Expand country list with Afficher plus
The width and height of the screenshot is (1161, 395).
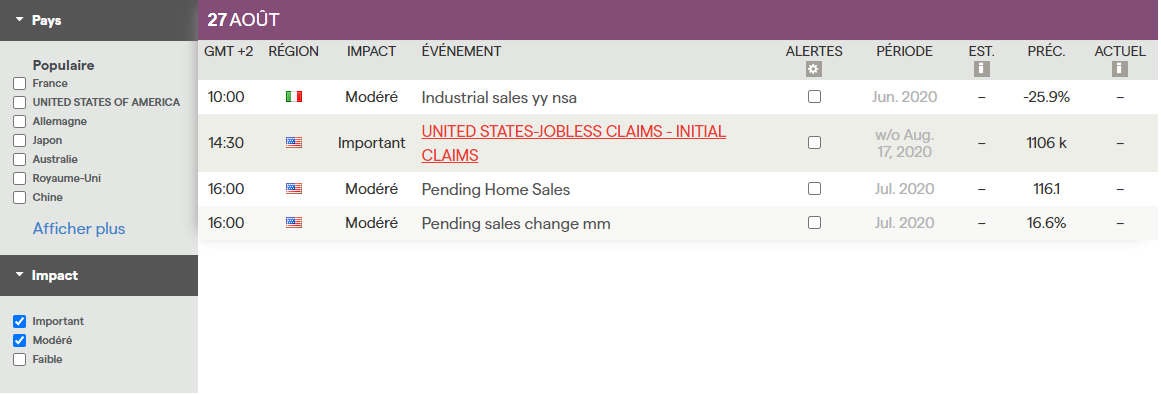(x=78, y=229)
